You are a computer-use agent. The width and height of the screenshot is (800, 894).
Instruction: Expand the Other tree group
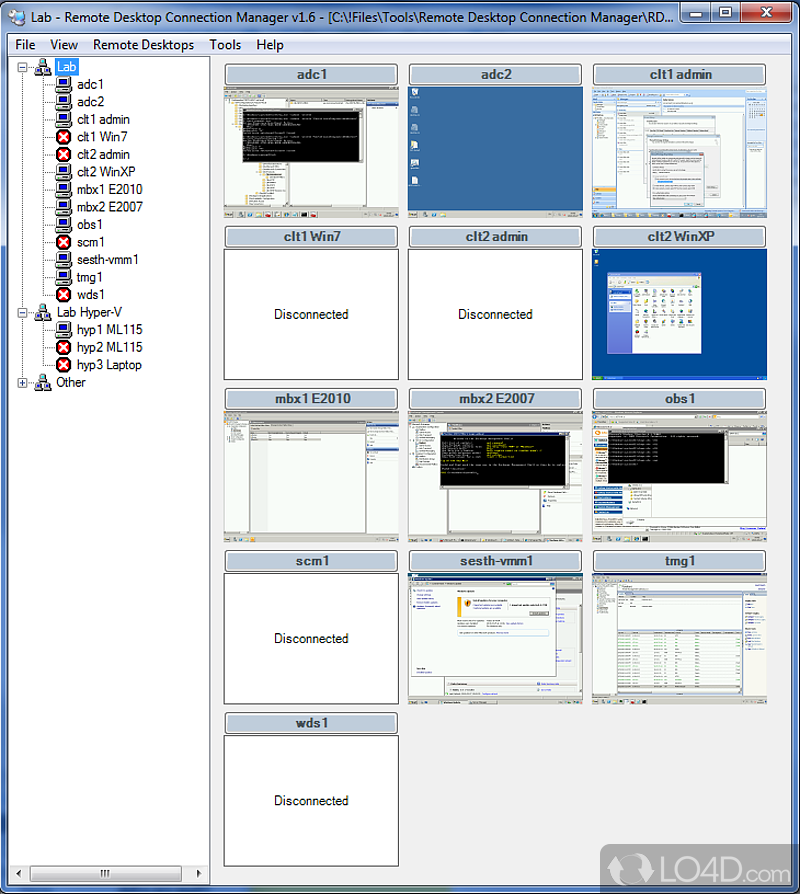(23, 382)
